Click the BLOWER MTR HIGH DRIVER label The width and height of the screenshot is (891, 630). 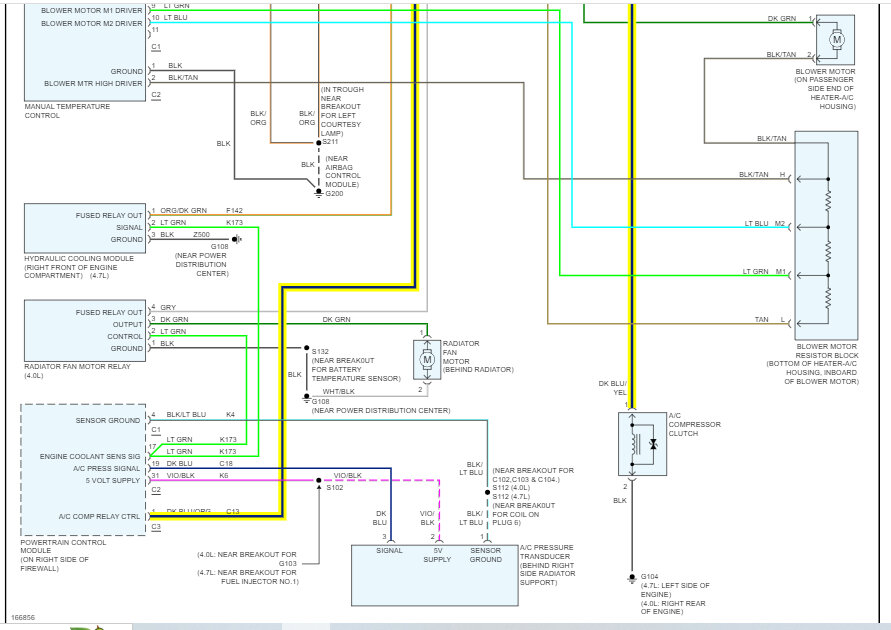click(x=93, y=84)
